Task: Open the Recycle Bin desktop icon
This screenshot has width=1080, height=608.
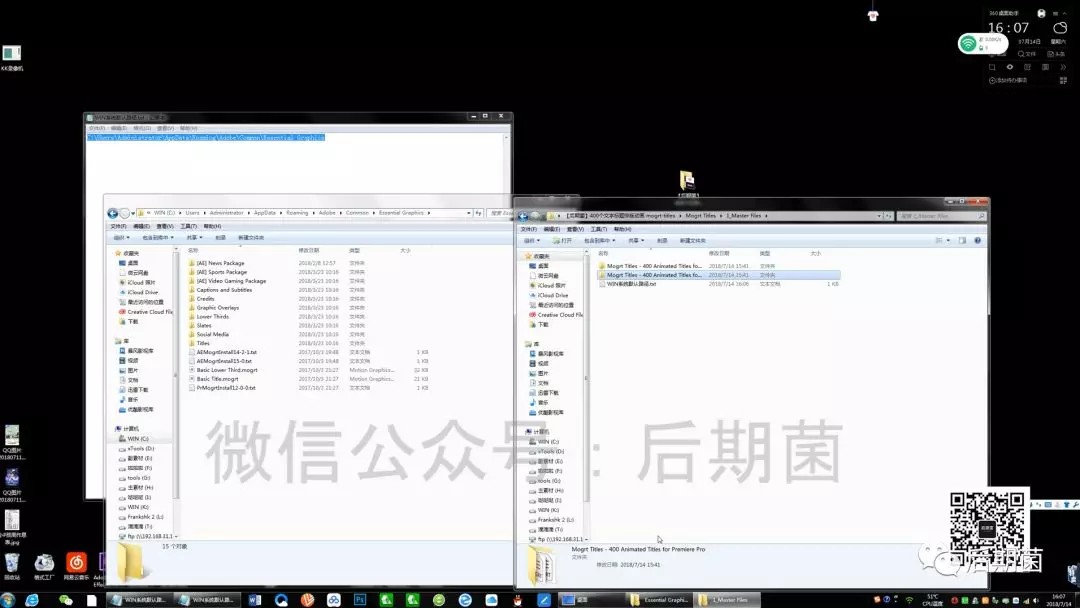Action: pos(12,567)
